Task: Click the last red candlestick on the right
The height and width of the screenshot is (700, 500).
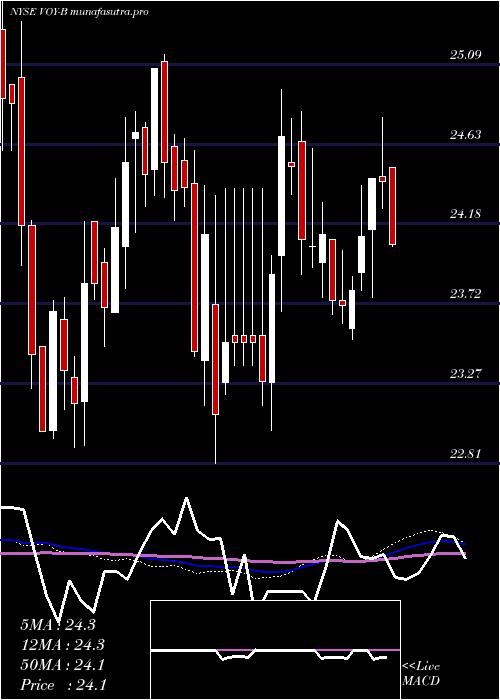Action: (x=392, y=206)
